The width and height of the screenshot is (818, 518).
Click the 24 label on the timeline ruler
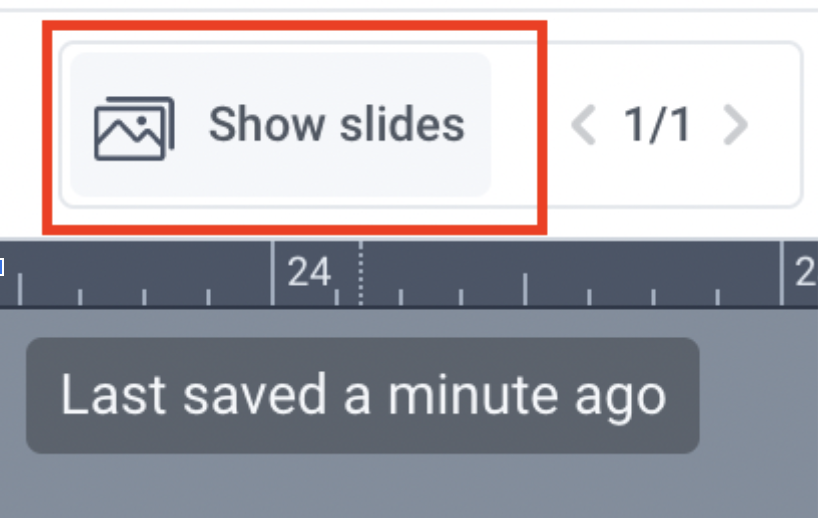(x=309, y=271)
